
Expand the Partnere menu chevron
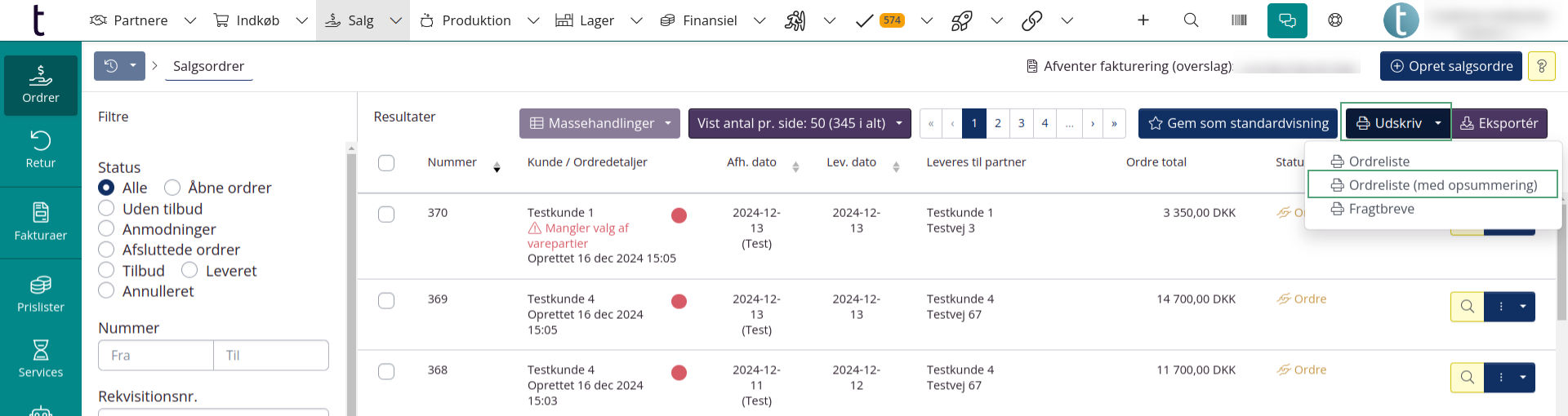(190, 20)
